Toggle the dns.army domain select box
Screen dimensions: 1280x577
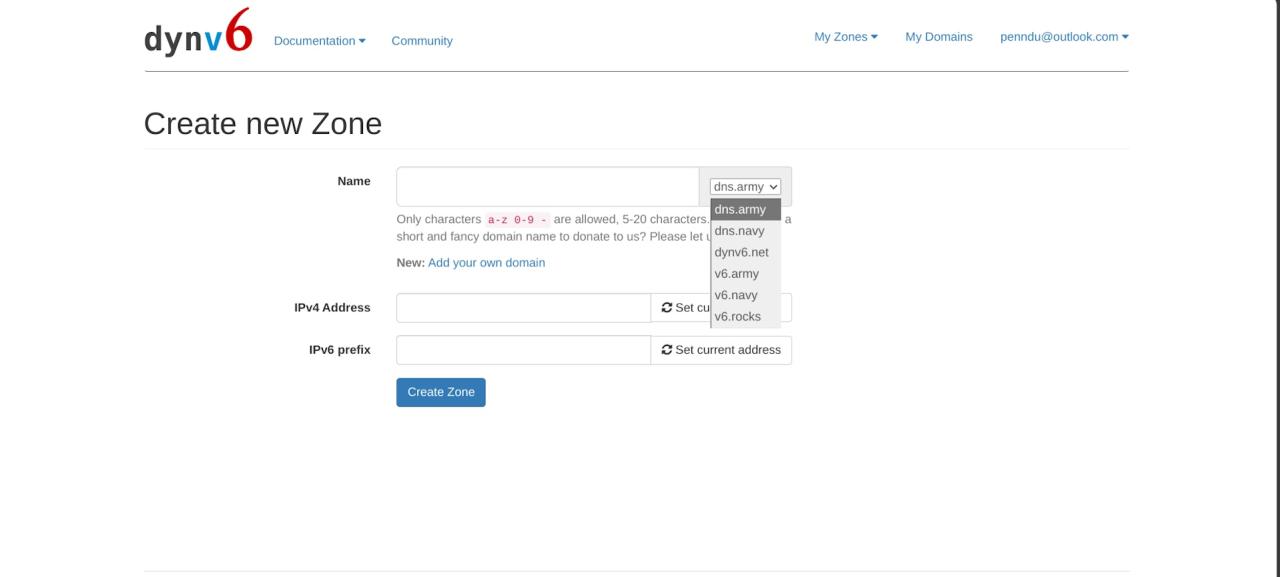pyautogui.click(x=745, y=187)
